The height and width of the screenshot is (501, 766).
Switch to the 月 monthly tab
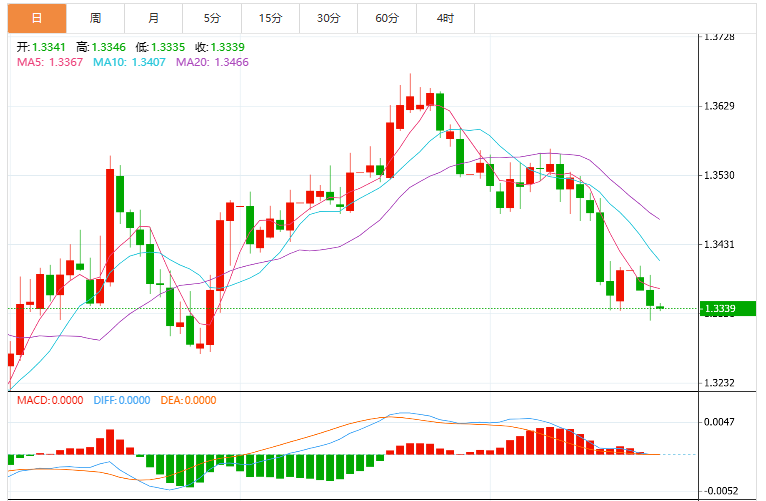(153, 19)
